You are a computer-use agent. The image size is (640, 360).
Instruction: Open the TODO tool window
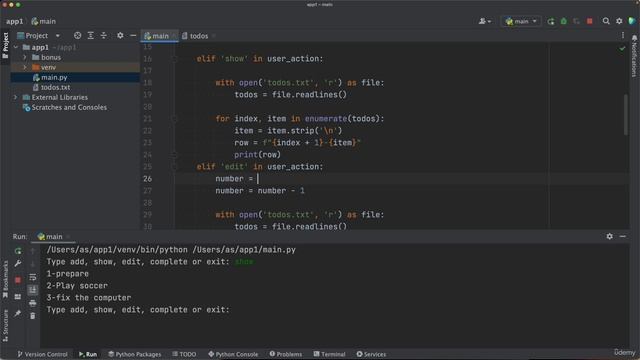[184, 354]
